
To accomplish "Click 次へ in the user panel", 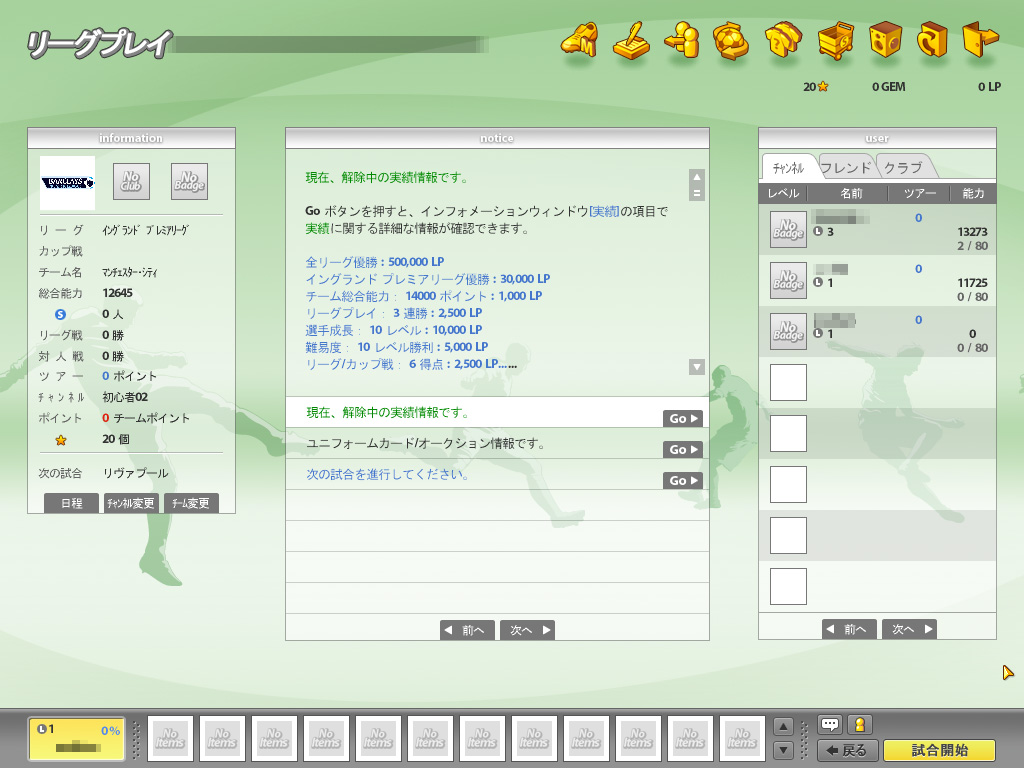I will coord(909,629).
